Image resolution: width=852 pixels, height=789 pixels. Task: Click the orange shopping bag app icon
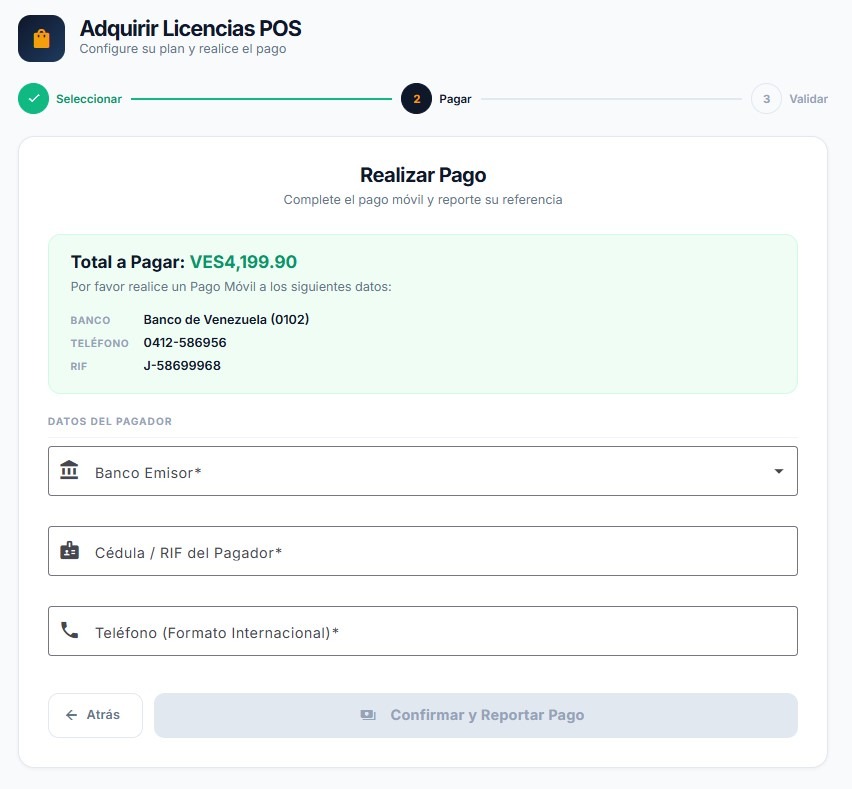pos(40,38)
